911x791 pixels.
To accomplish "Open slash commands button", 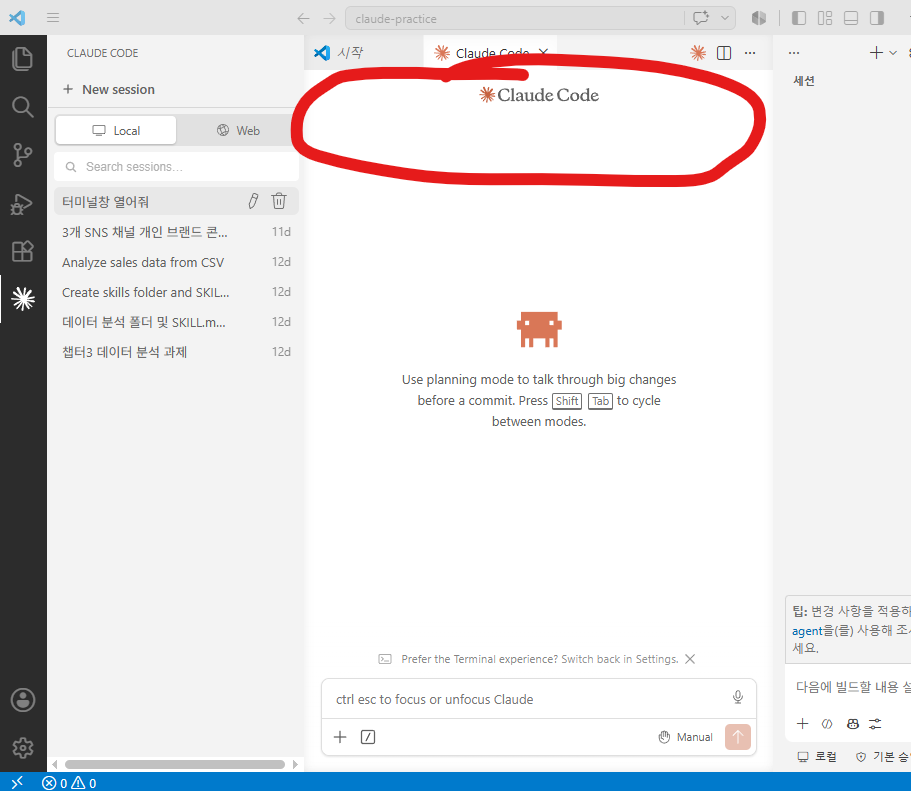I will [368, 737].
